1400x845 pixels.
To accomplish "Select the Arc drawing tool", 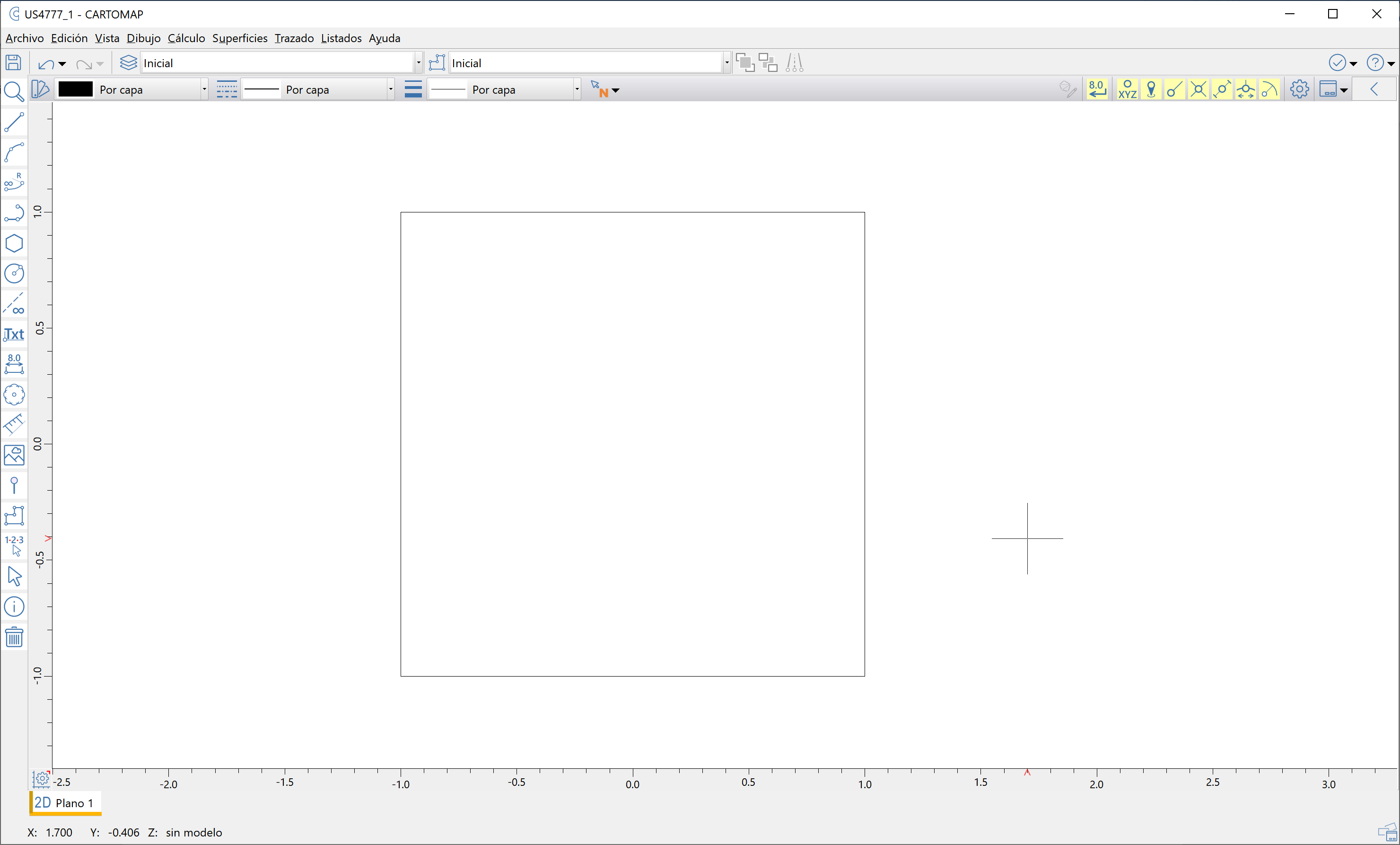I will [14, 152].
